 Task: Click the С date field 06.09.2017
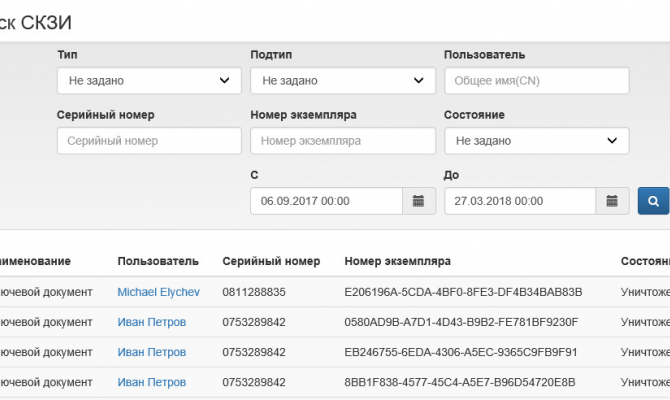click(326, 201)
